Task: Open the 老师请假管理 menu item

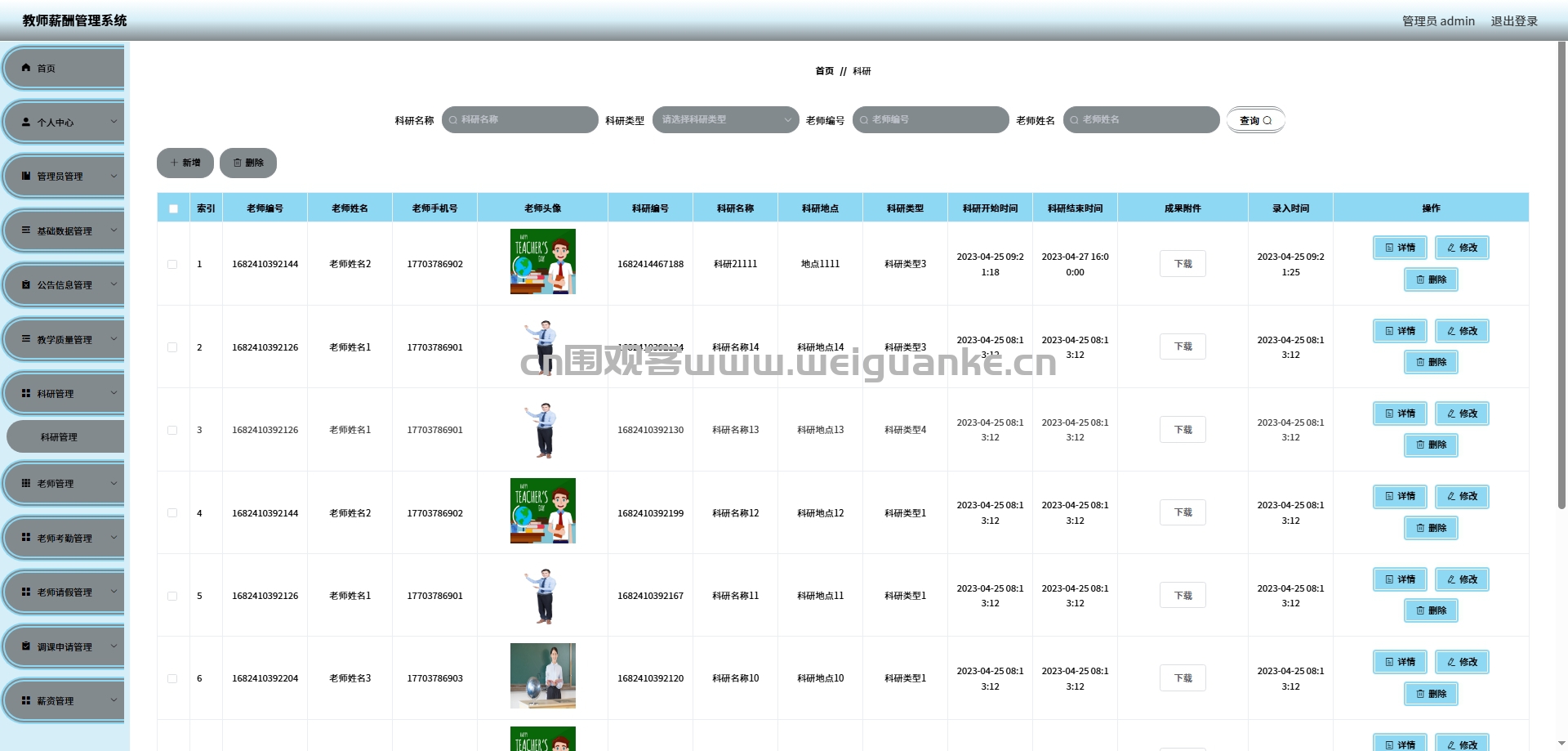Action: pyautogui.click(x=65, y=592)
